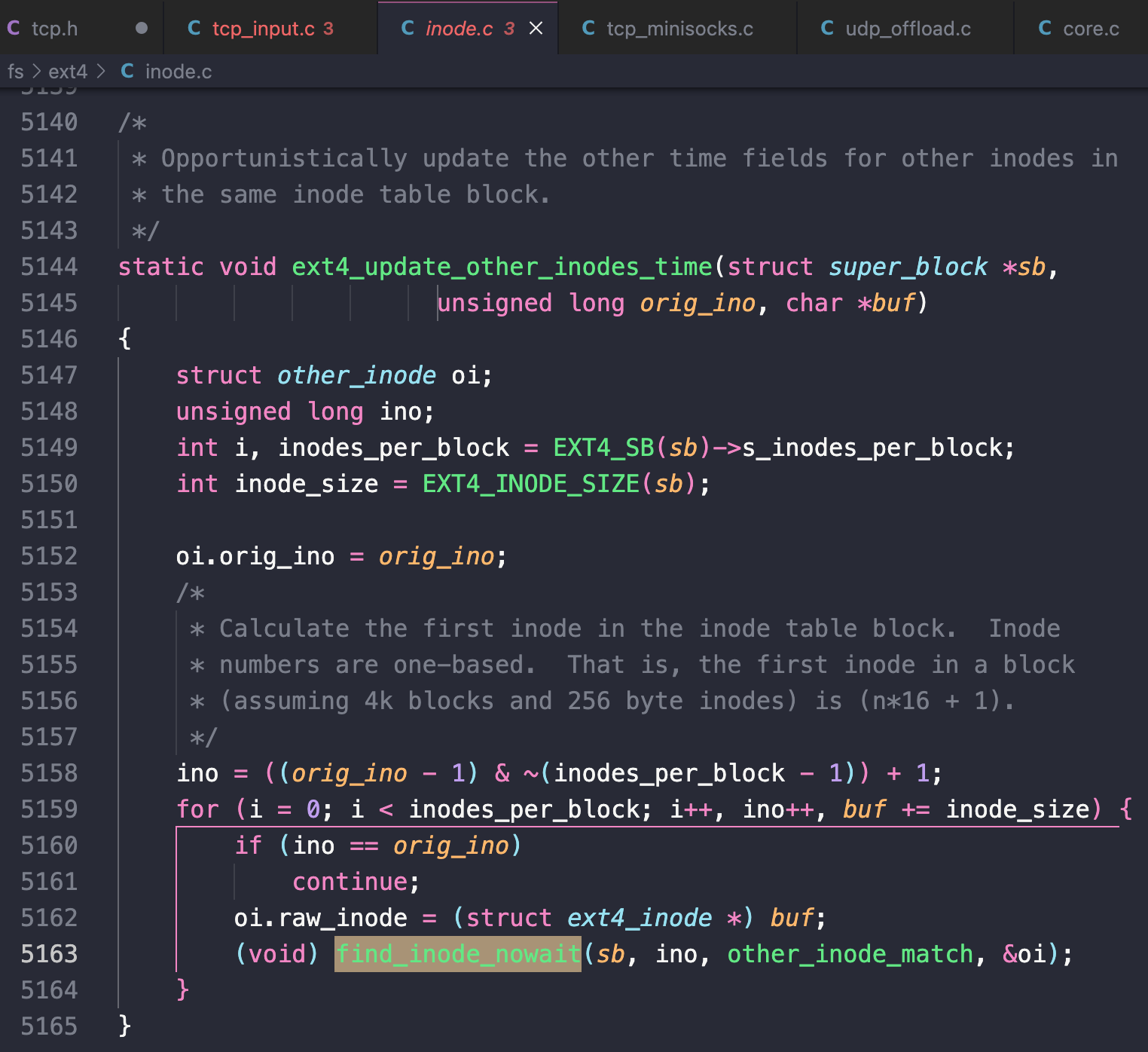Click oi.orig_ino on line 5152
The height and width of the screenshot is (1052, 1148).
coord(255,556)
